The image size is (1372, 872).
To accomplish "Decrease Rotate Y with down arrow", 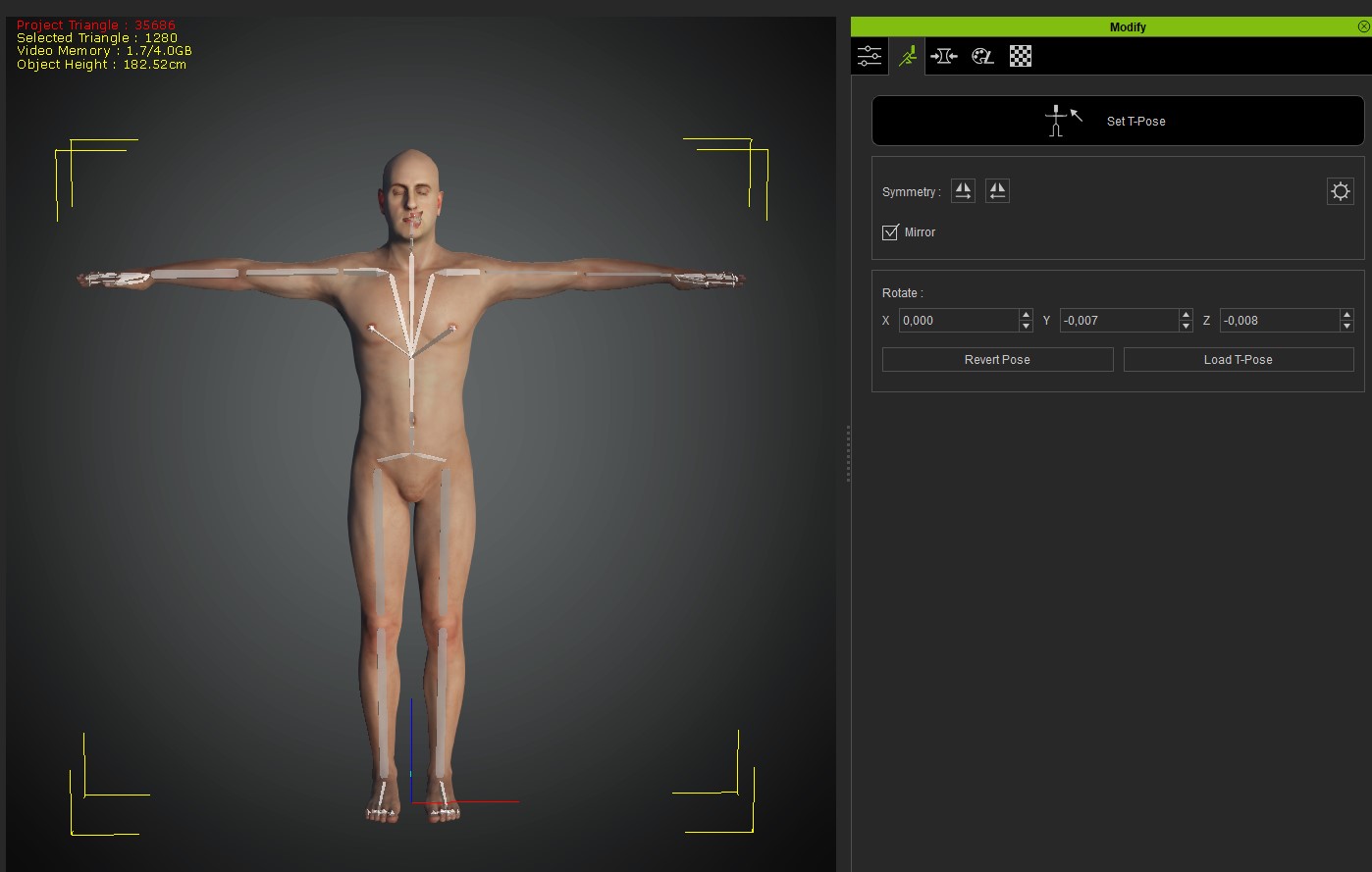I will point(1187,327).
